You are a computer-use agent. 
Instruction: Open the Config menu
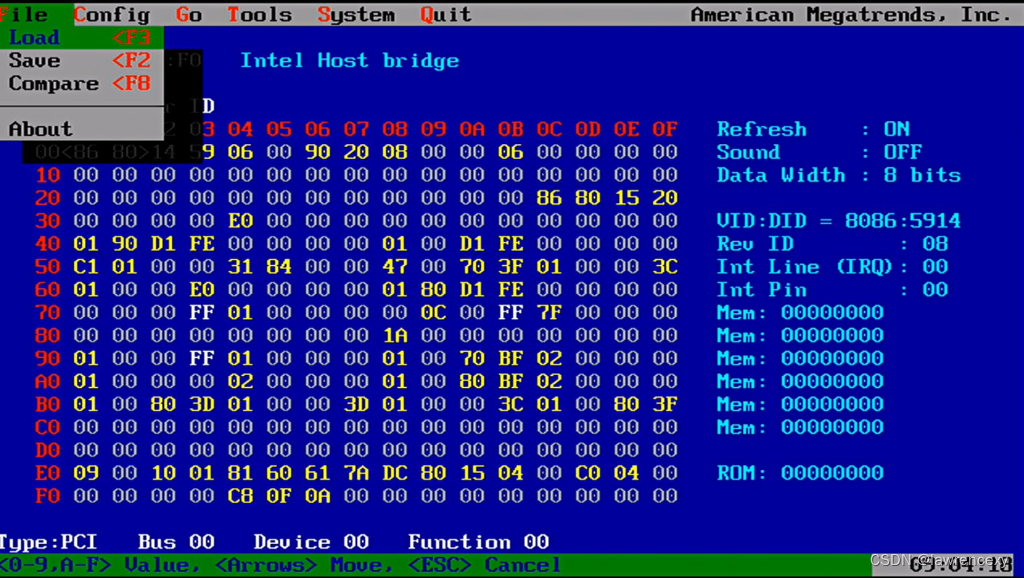pyautogui.click(x=112, y=14)
